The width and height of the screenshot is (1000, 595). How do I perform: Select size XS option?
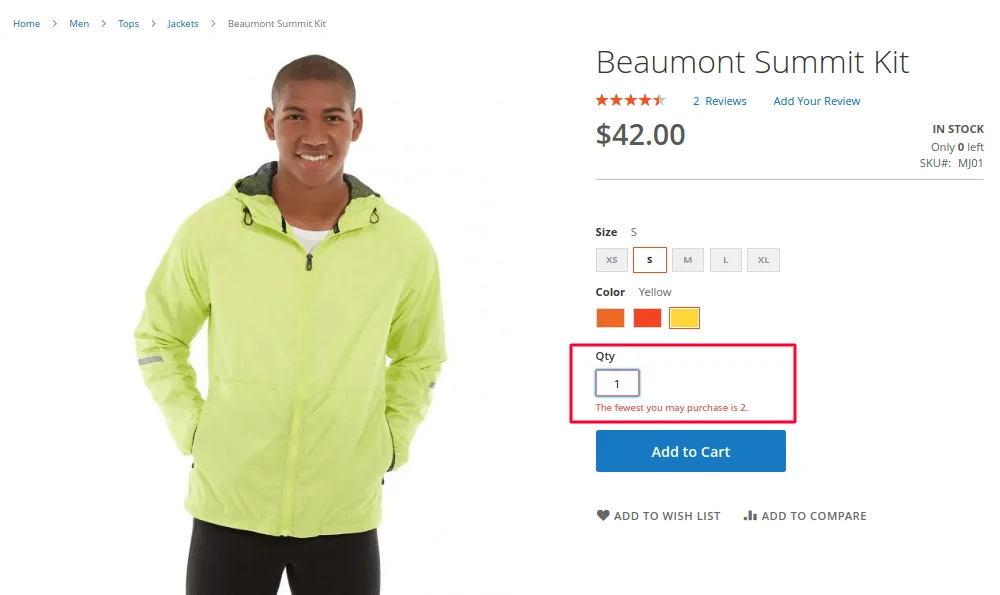(x=612, y=260)
